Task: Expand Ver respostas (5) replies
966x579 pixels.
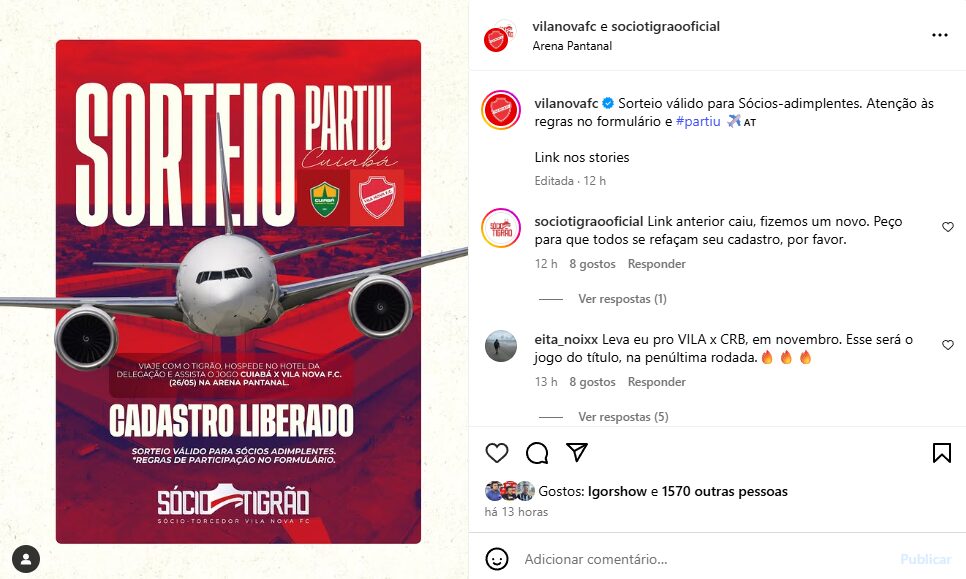Action: [x=623, y=417]
